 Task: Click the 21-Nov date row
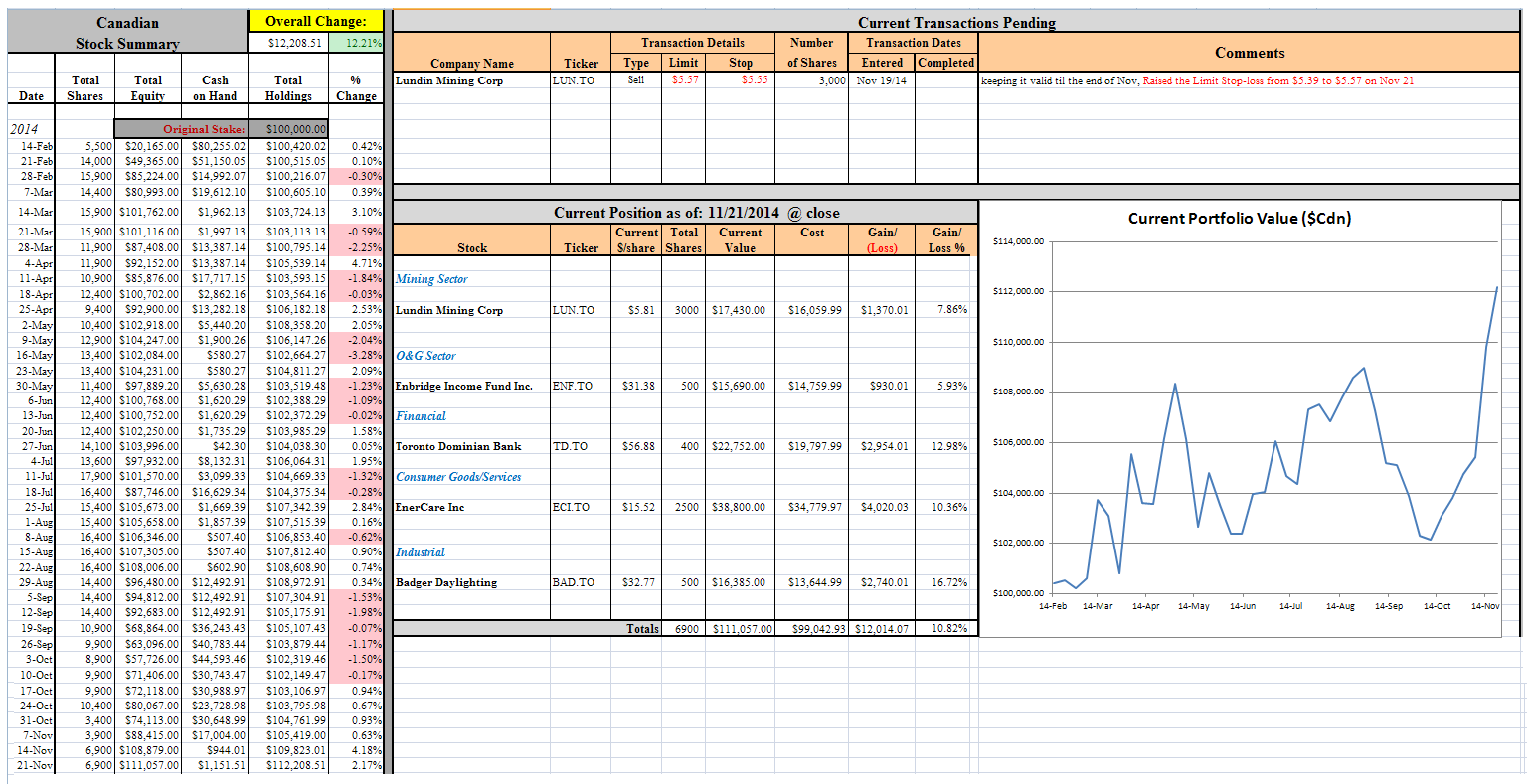click(36, 766)
